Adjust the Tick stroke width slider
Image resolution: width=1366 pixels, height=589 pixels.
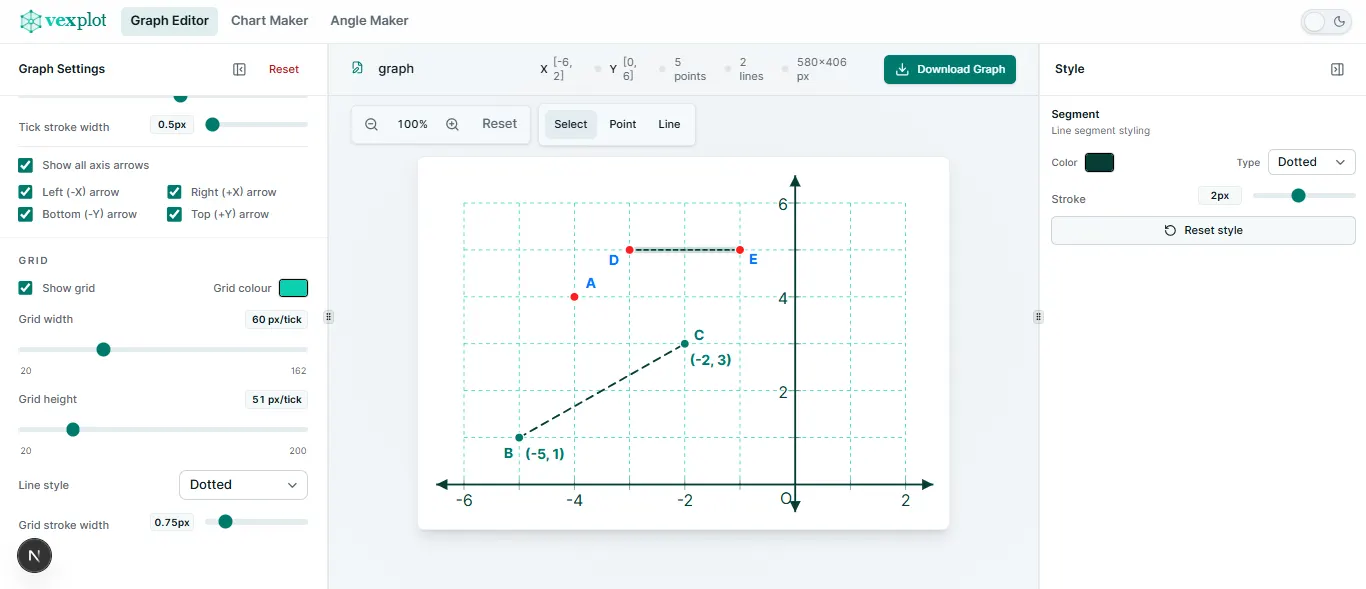coord(256,125)
